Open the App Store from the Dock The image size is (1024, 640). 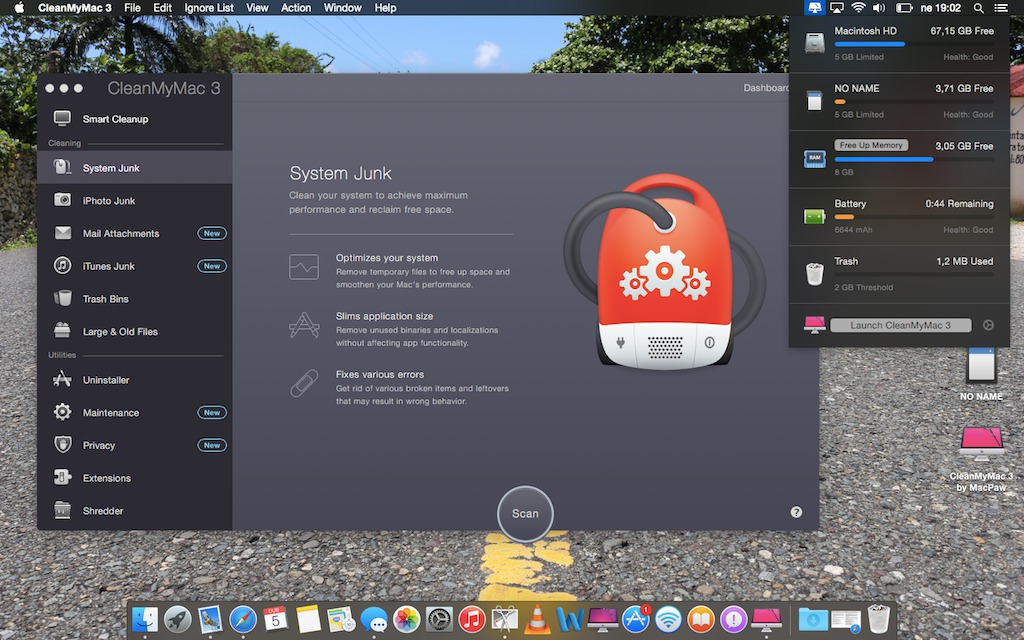635,618
